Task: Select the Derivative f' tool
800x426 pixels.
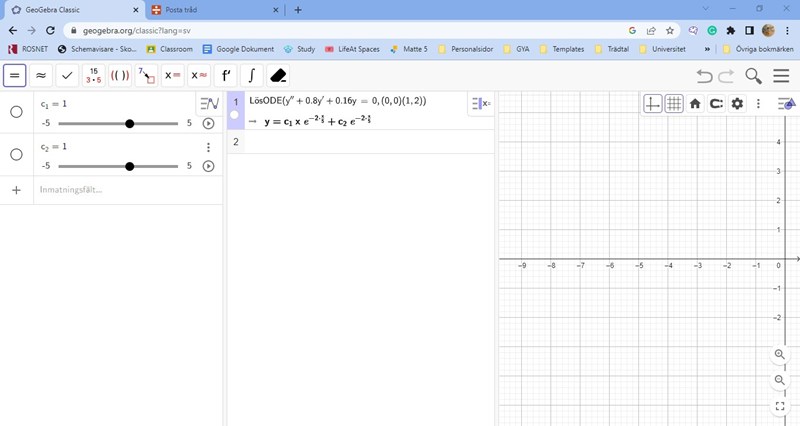Action: pos(226,76)
